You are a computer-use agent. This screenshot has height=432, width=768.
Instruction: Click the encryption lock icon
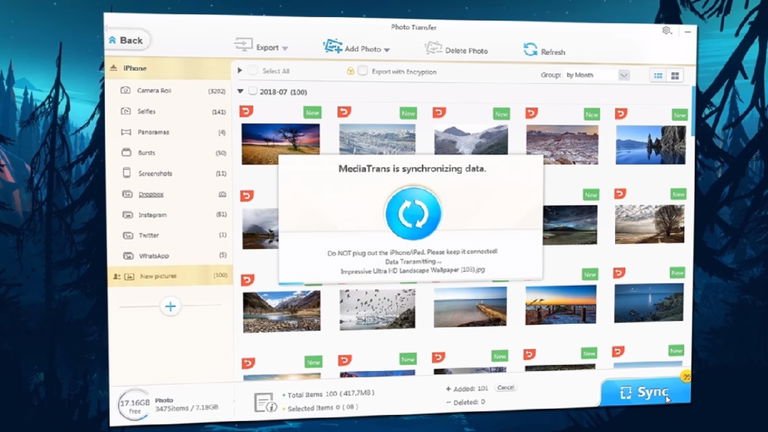click(x=350, y=71)
